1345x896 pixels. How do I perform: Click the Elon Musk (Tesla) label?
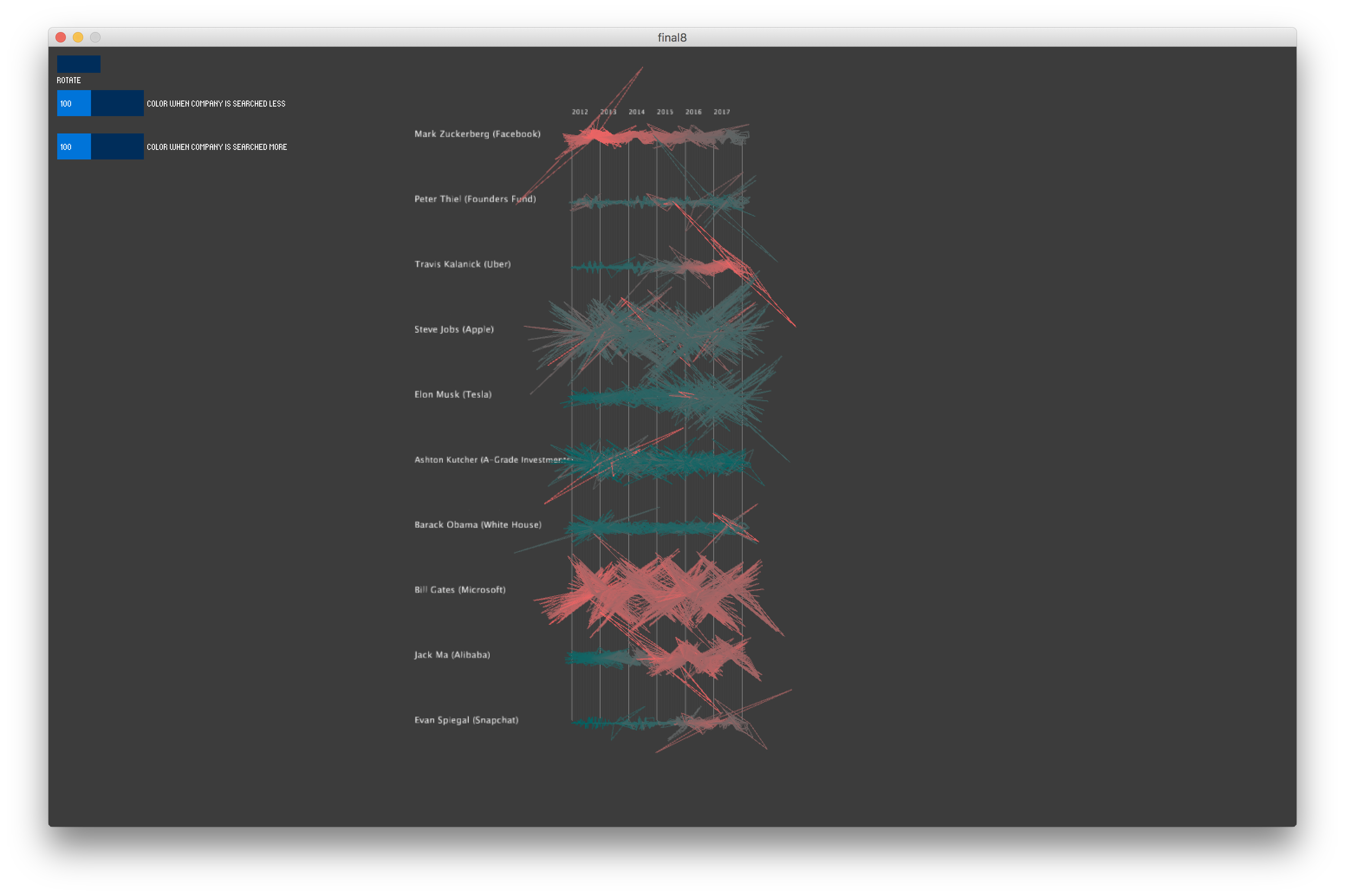452,394
